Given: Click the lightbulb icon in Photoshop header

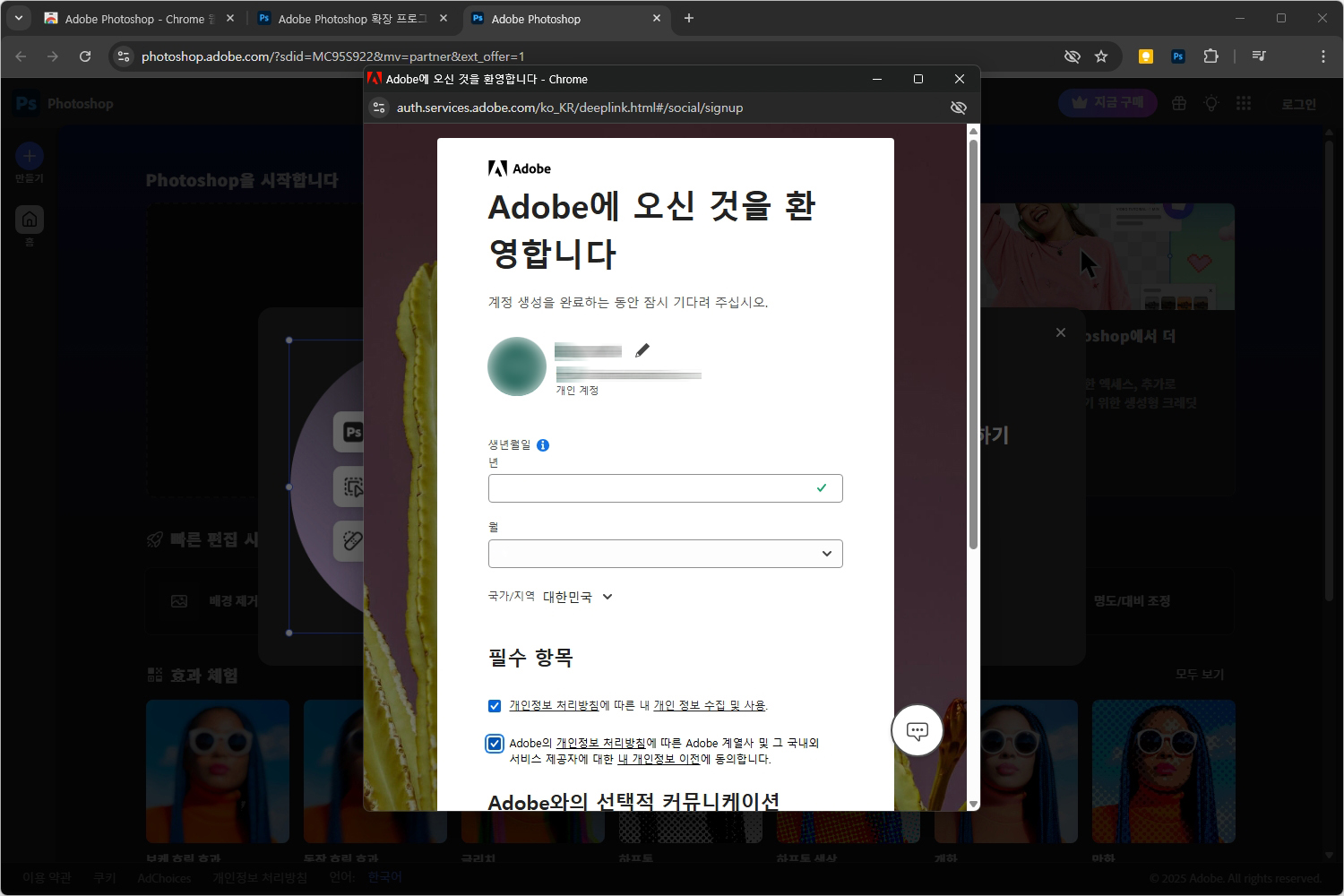Looking at the screenshot, I should 1211,104.
